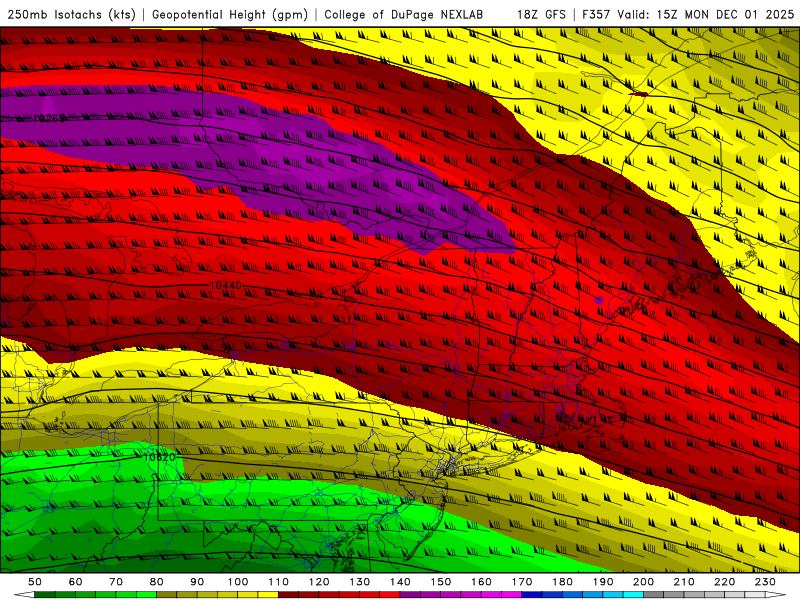Click the 10440 height contour label

[226, 285]
